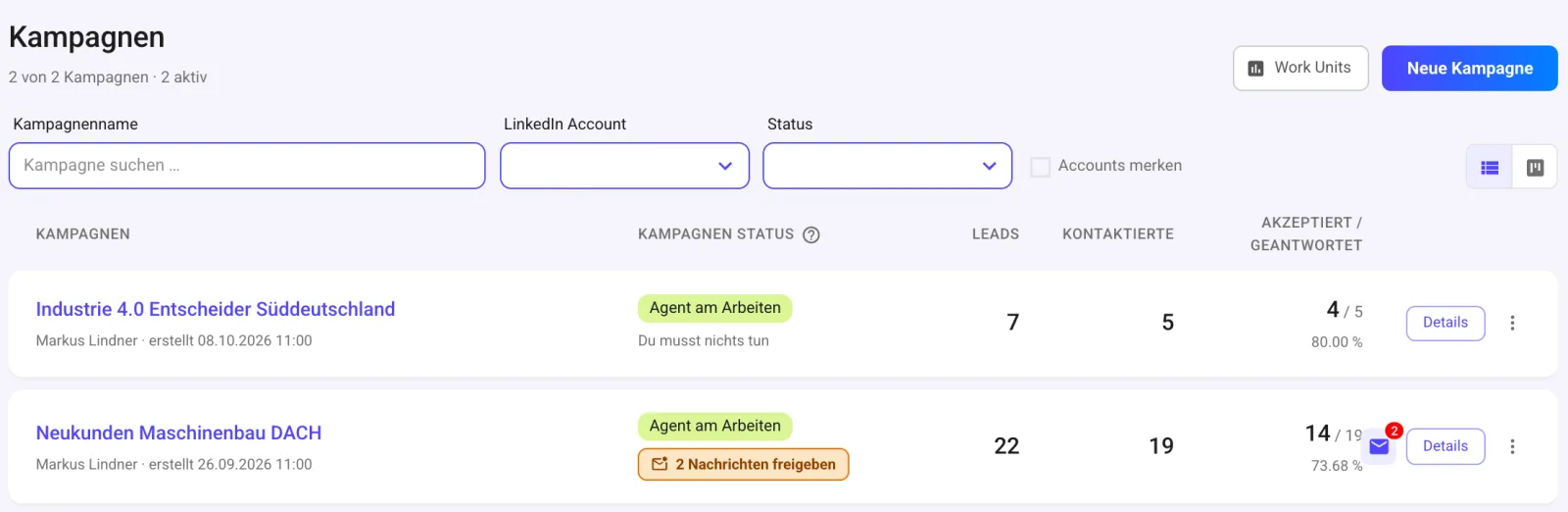Screen dimensions: 1568x512
Task: Click the Kampagnen Status help question icon
Action: [811, 234]
